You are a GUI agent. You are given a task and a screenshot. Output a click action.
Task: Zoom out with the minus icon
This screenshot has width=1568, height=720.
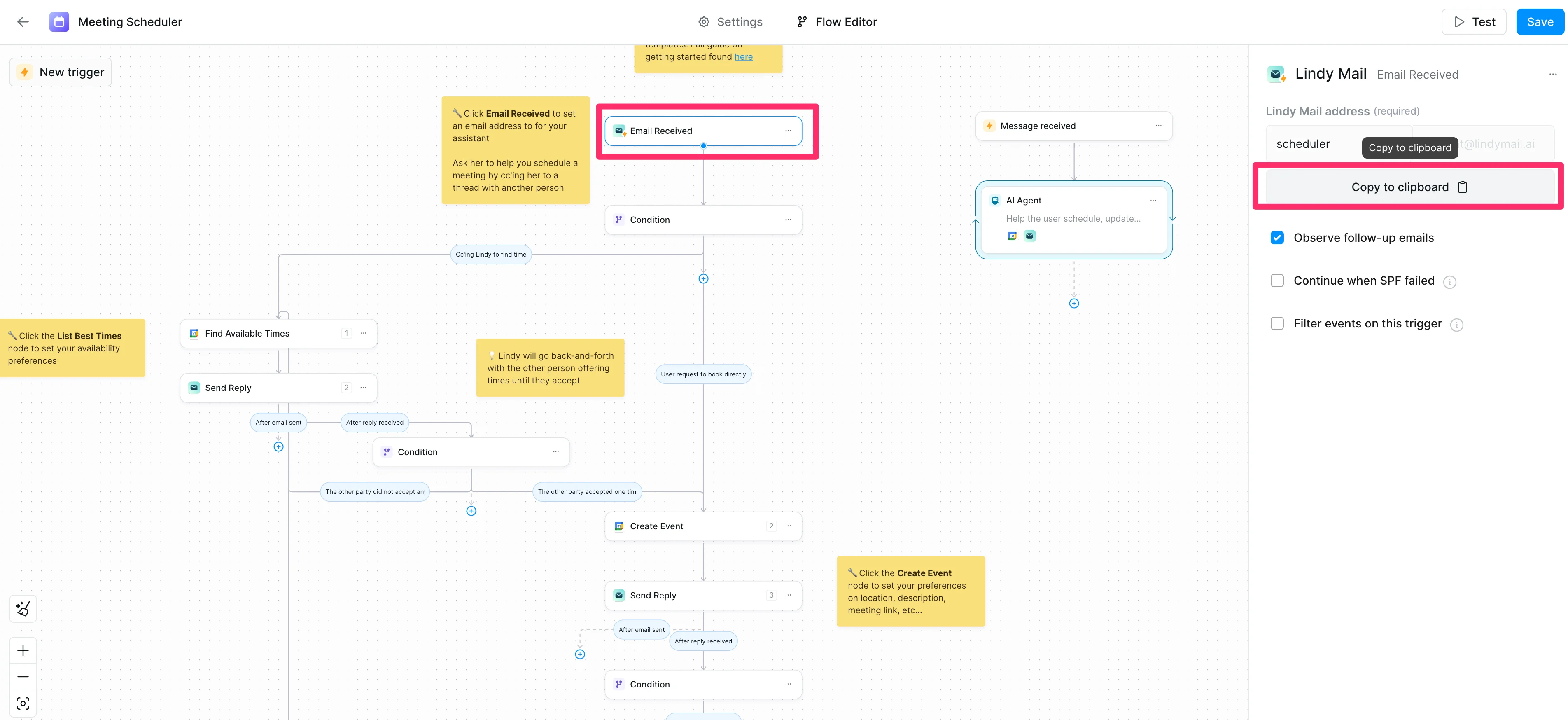23,677
